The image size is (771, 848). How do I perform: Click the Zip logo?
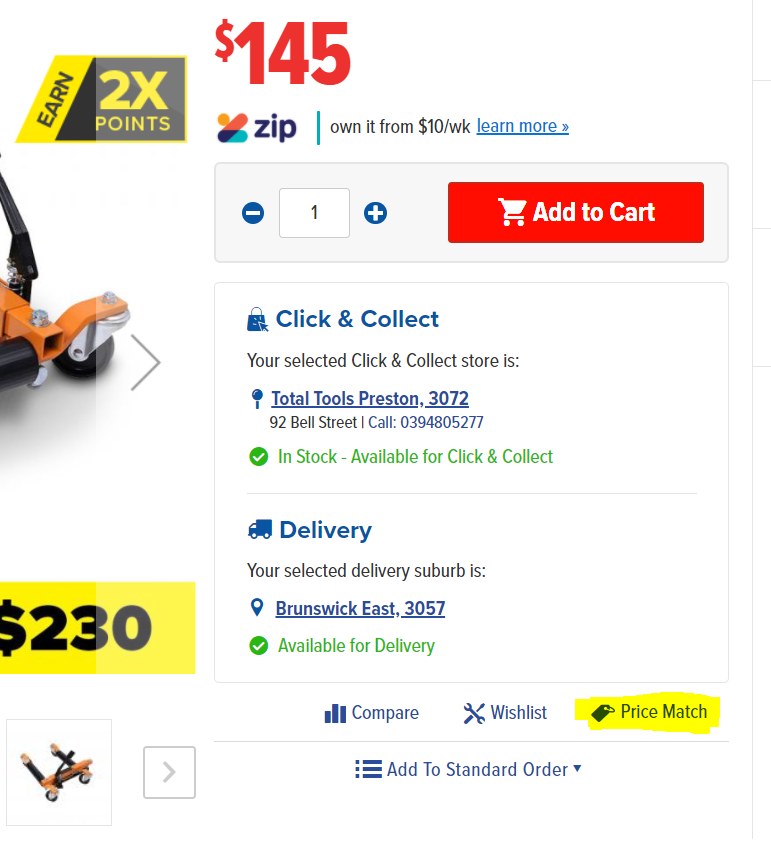coord(257,128)
